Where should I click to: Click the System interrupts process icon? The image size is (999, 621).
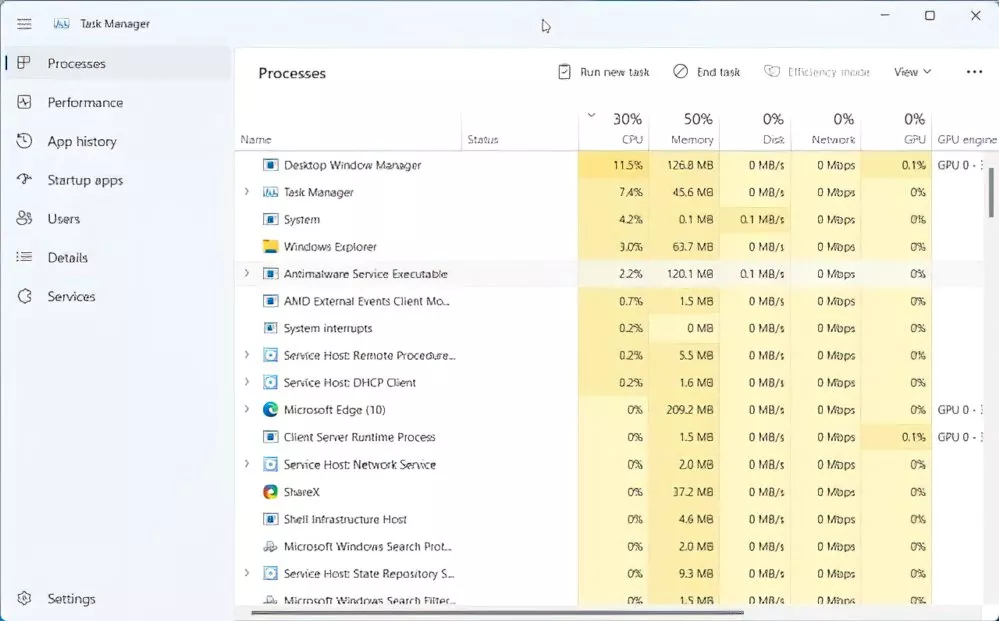click(x=270, y=328)
